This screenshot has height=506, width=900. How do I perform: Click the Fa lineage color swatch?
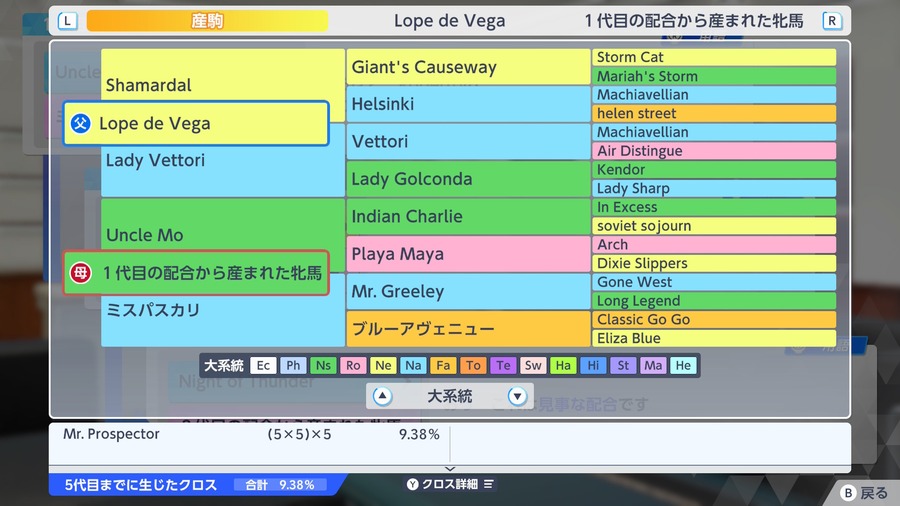443,365
